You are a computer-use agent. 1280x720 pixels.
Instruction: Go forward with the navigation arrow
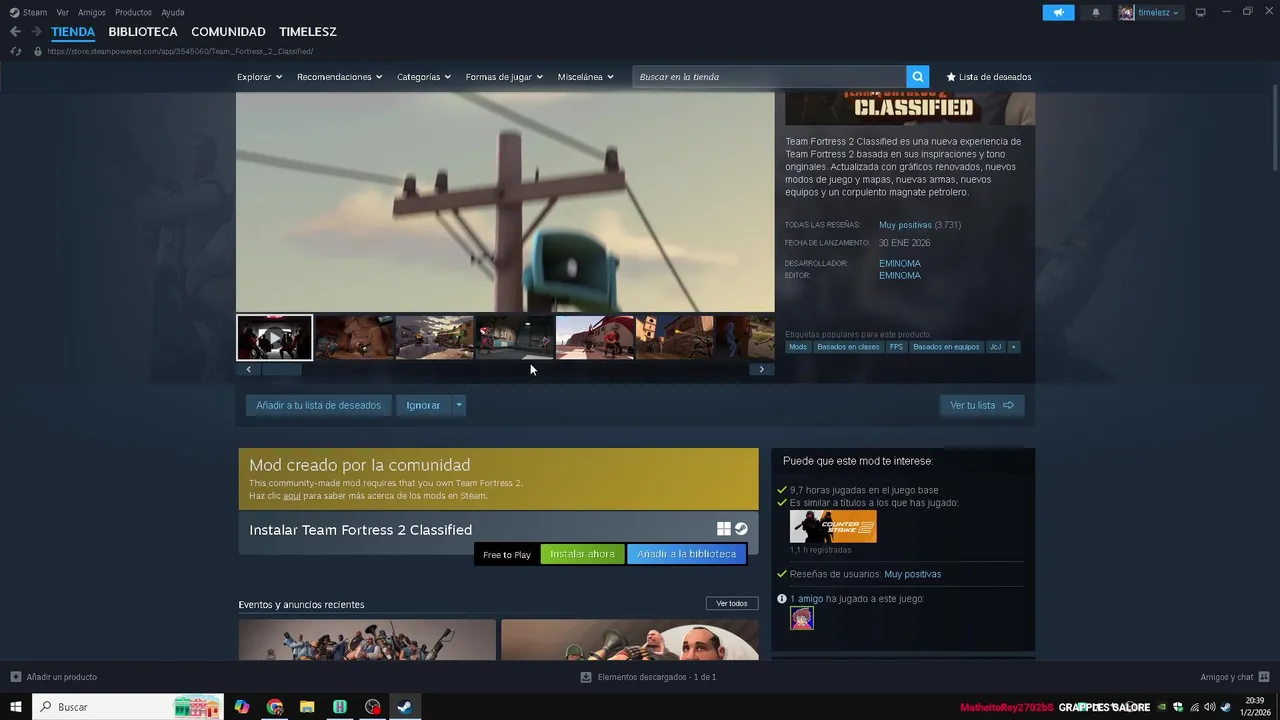(x=36, y=31)
